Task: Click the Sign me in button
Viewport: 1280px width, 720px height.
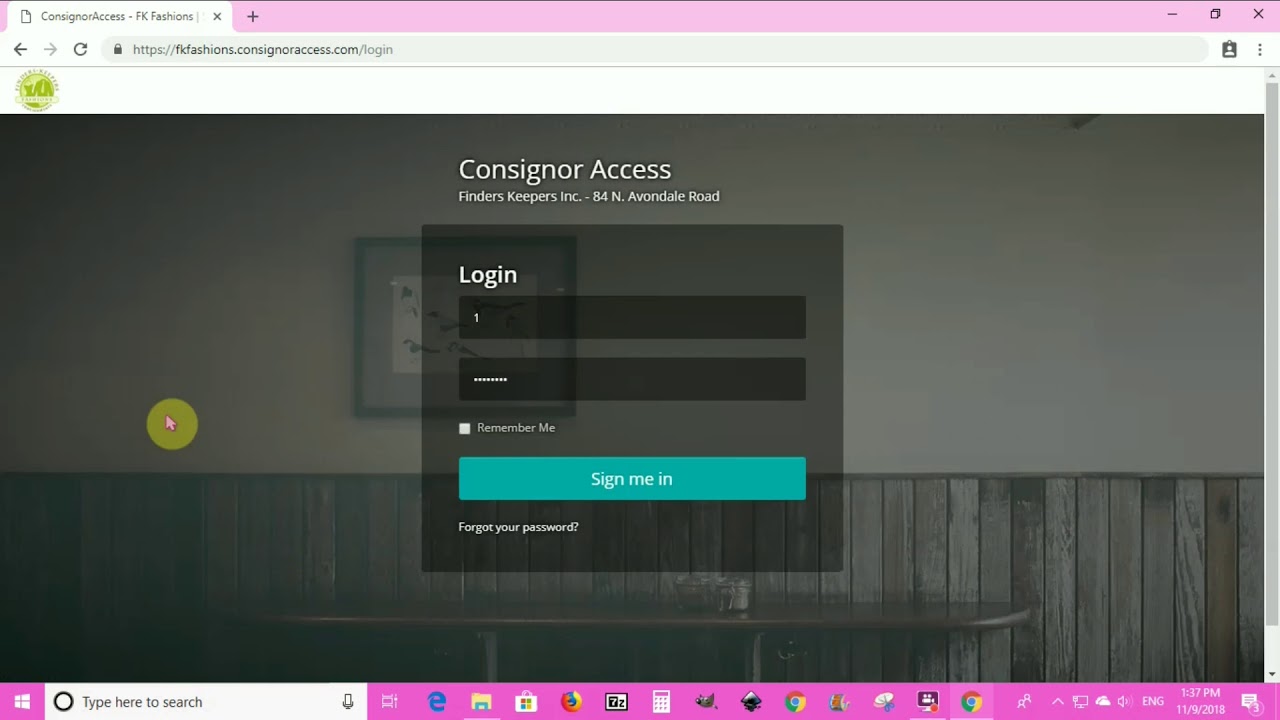Action: point(632,479)
